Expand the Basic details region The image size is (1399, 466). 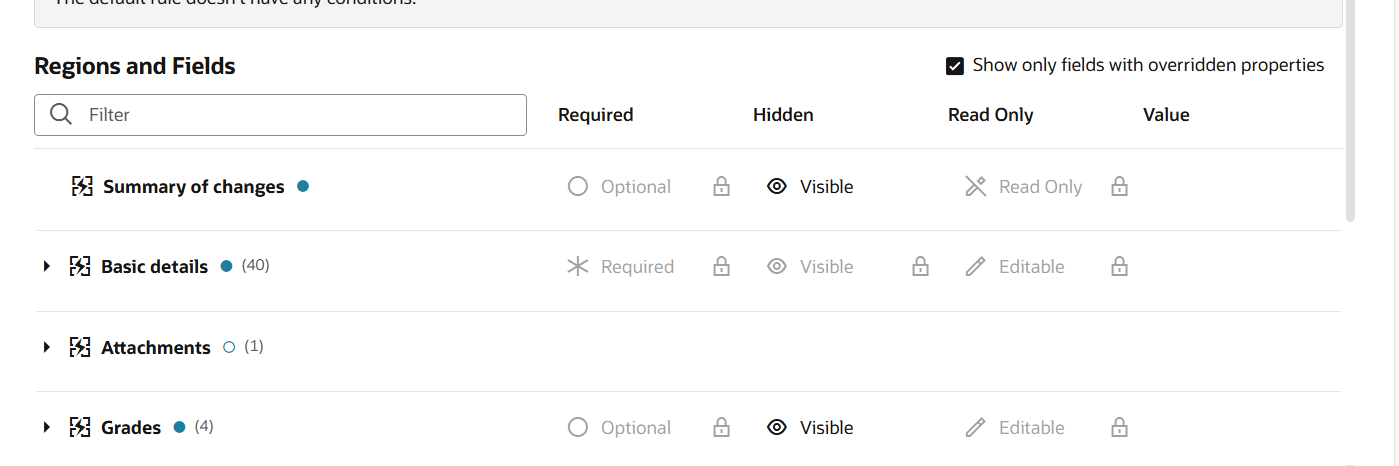[x=46, y=266]
